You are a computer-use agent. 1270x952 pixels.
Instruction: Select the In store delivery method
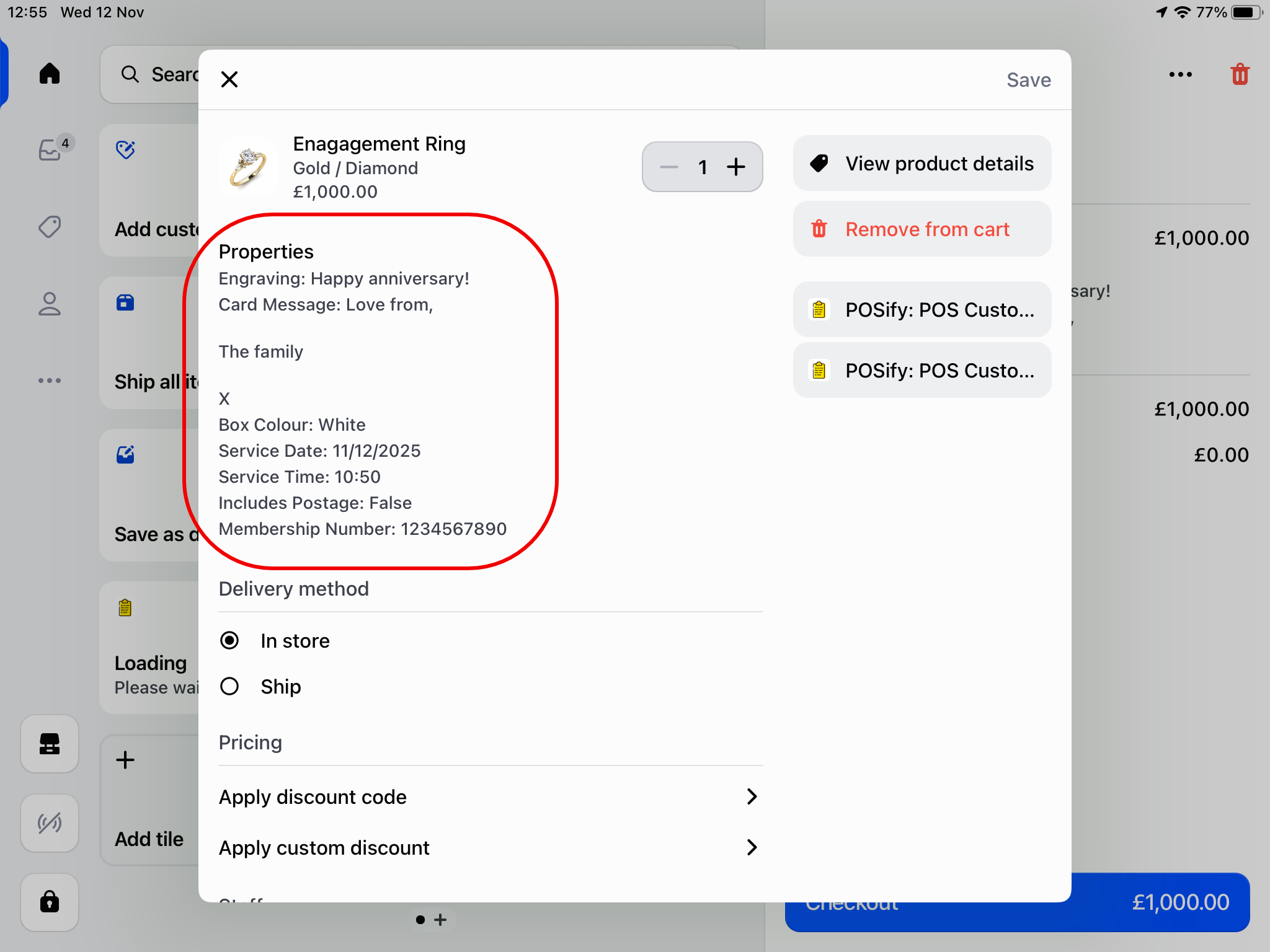tap(230, 640)
